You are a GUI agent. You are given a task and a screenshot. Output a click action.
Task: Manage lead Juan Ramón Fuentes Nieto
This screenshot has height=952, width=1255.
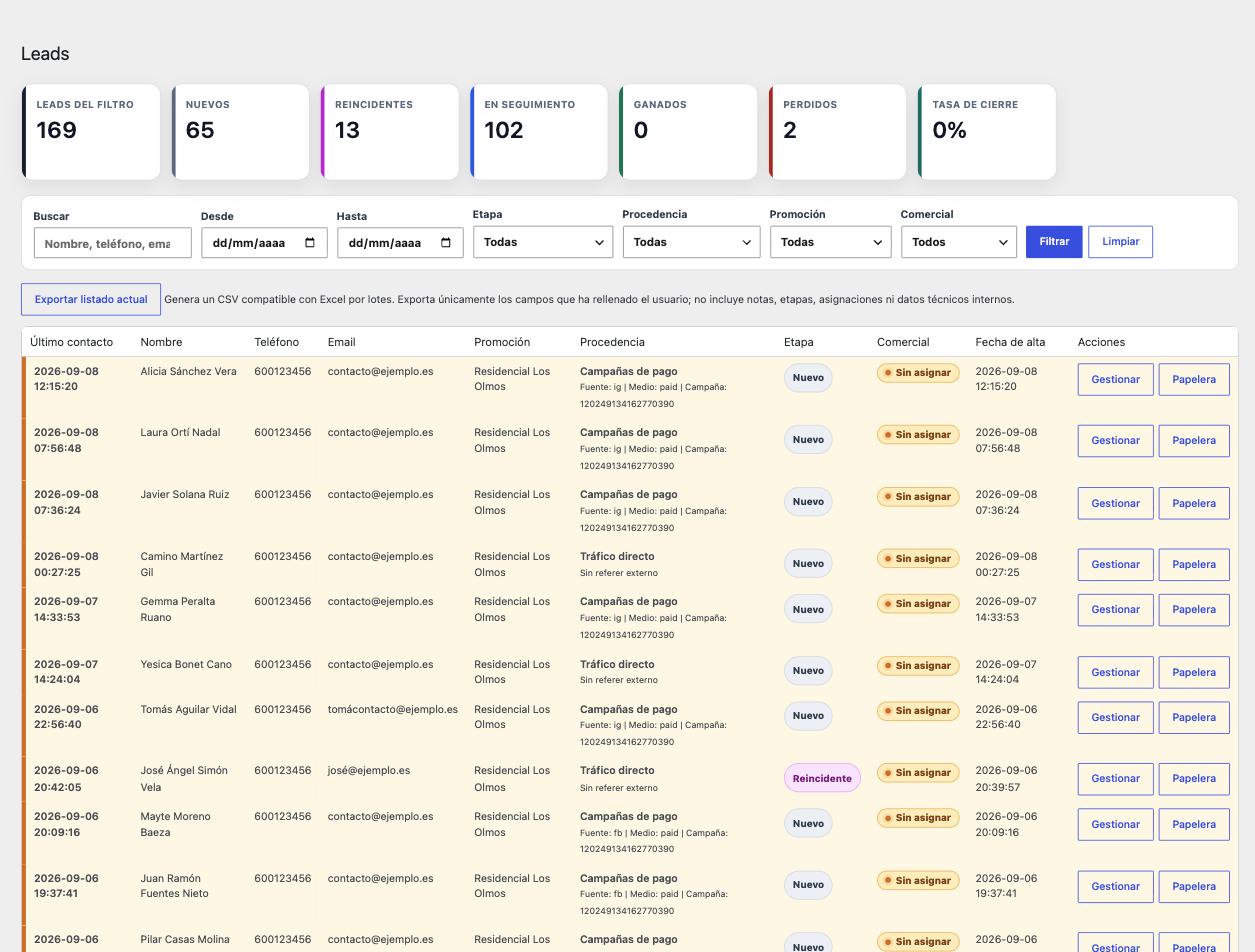1115,886
